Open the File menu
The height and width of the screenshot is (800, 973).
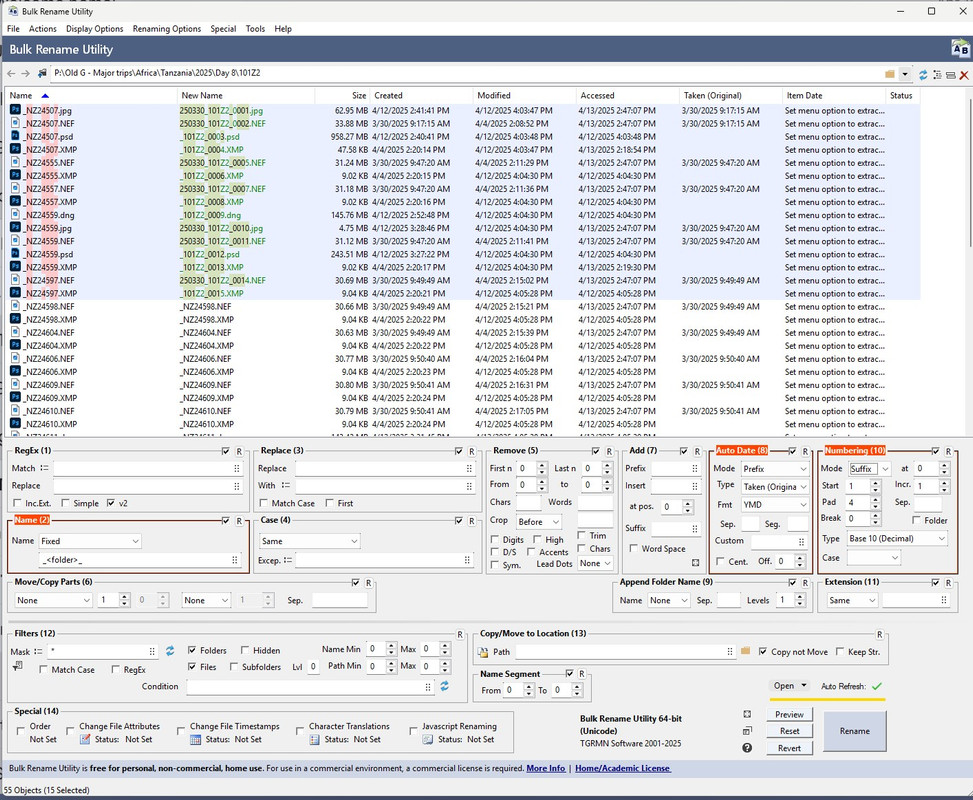13,29
